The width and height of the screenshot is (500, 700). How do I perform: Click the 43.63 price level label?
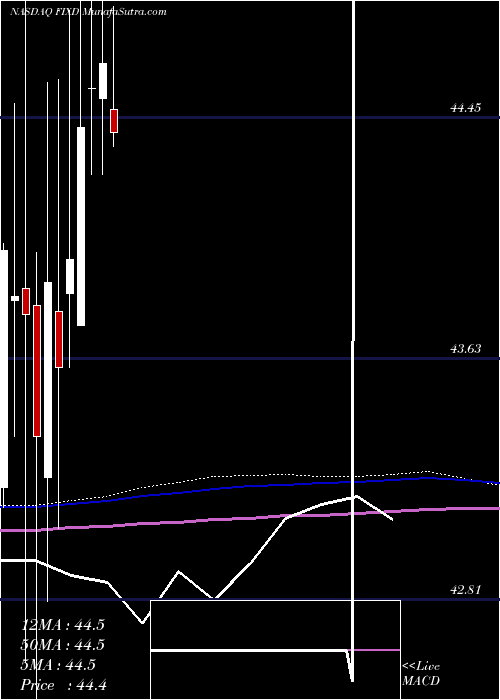pyautogui.click(x=466, y=349)
